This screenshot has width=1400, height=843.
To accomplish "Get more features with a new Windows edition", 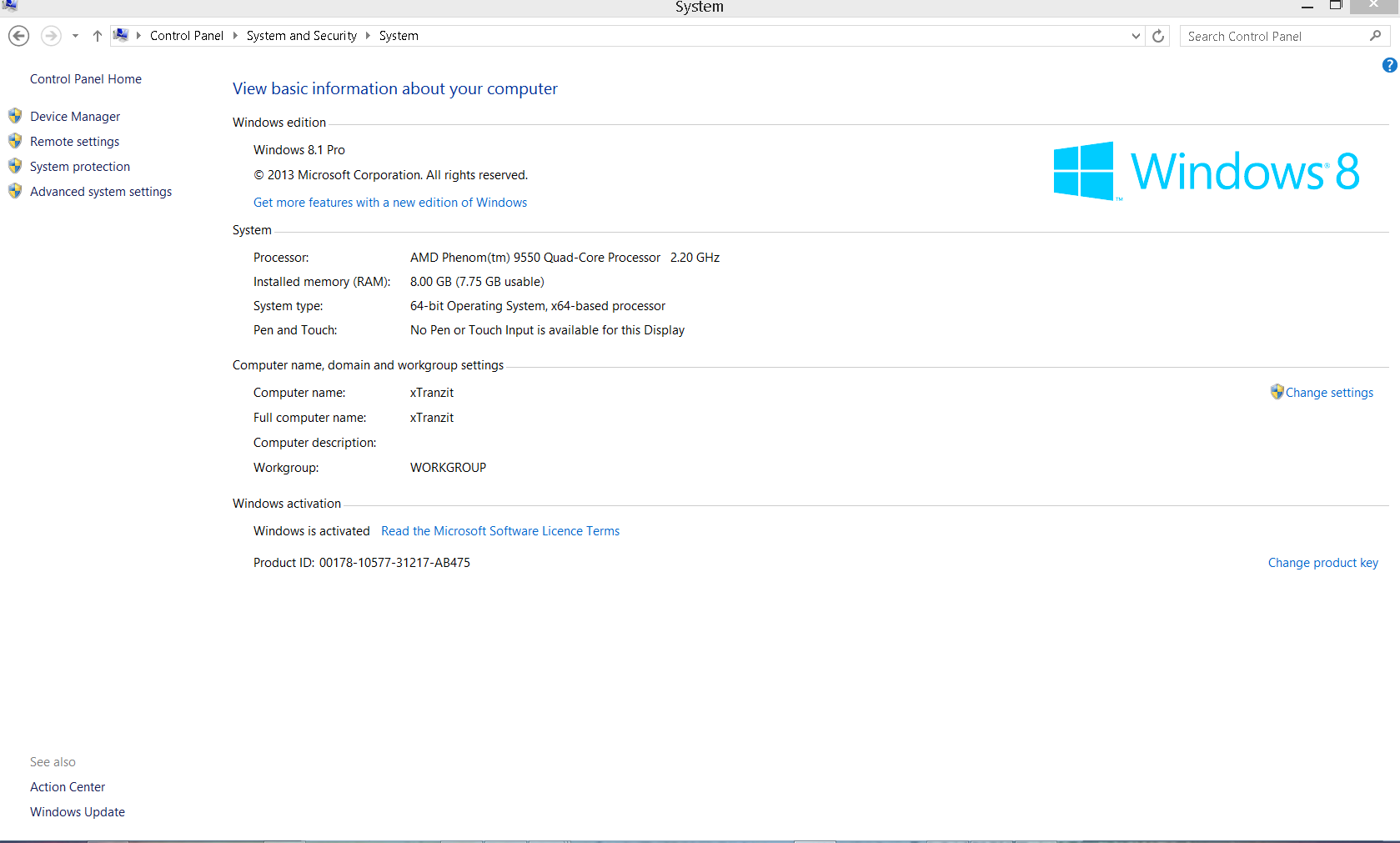I will [x=390, y=203].
